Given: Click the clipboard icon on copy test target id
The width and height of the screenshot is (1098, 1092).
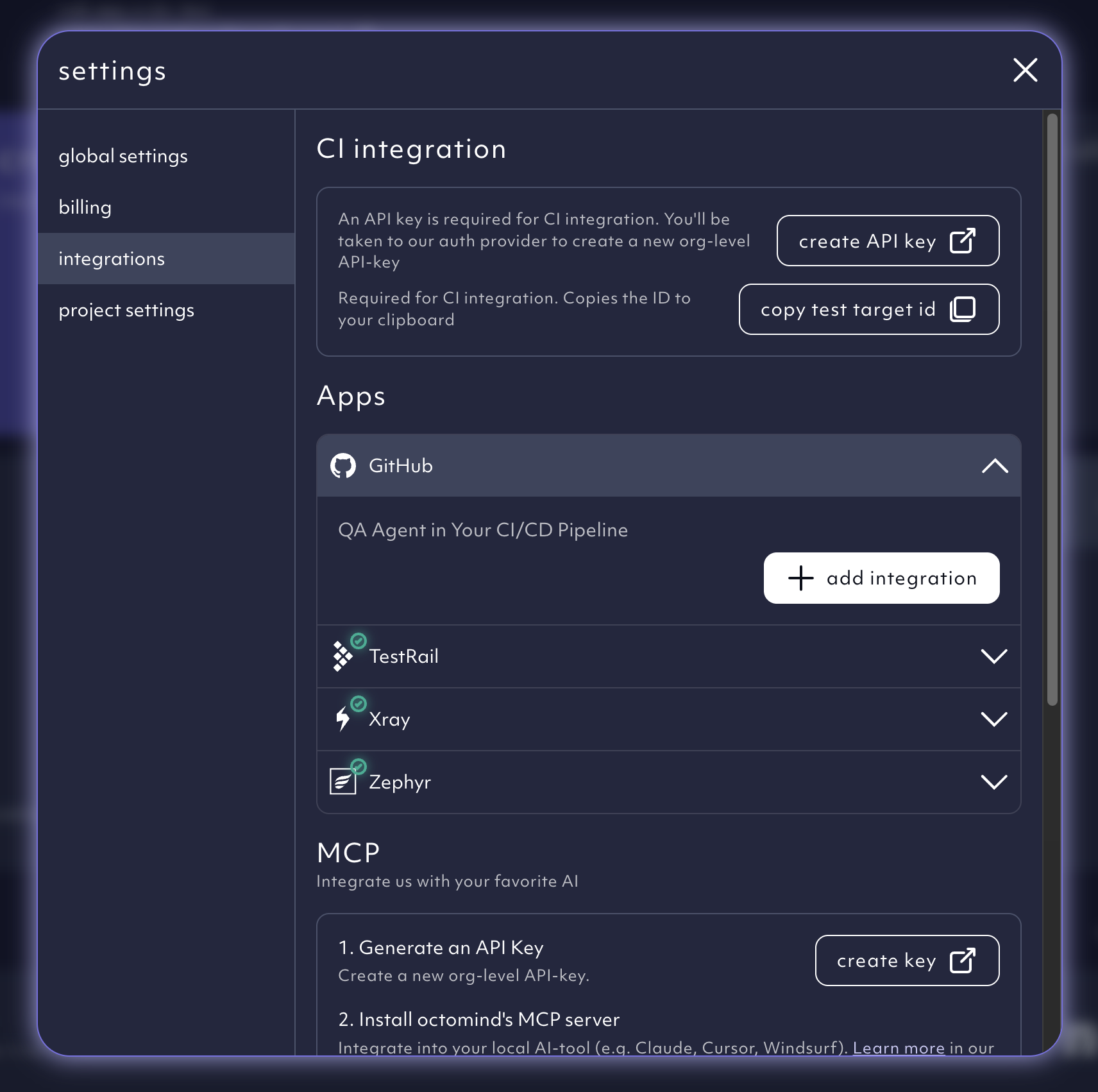Looking at the screenshot, I should [x=961, y=309].
